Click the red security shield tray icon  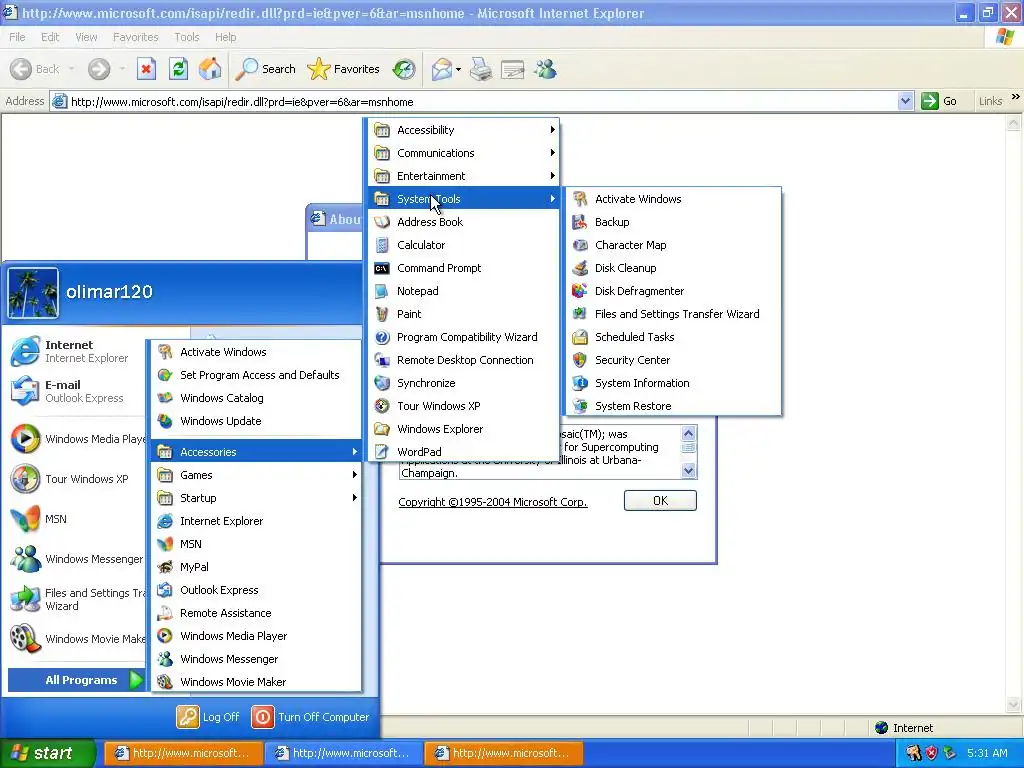tap(931, 753)
